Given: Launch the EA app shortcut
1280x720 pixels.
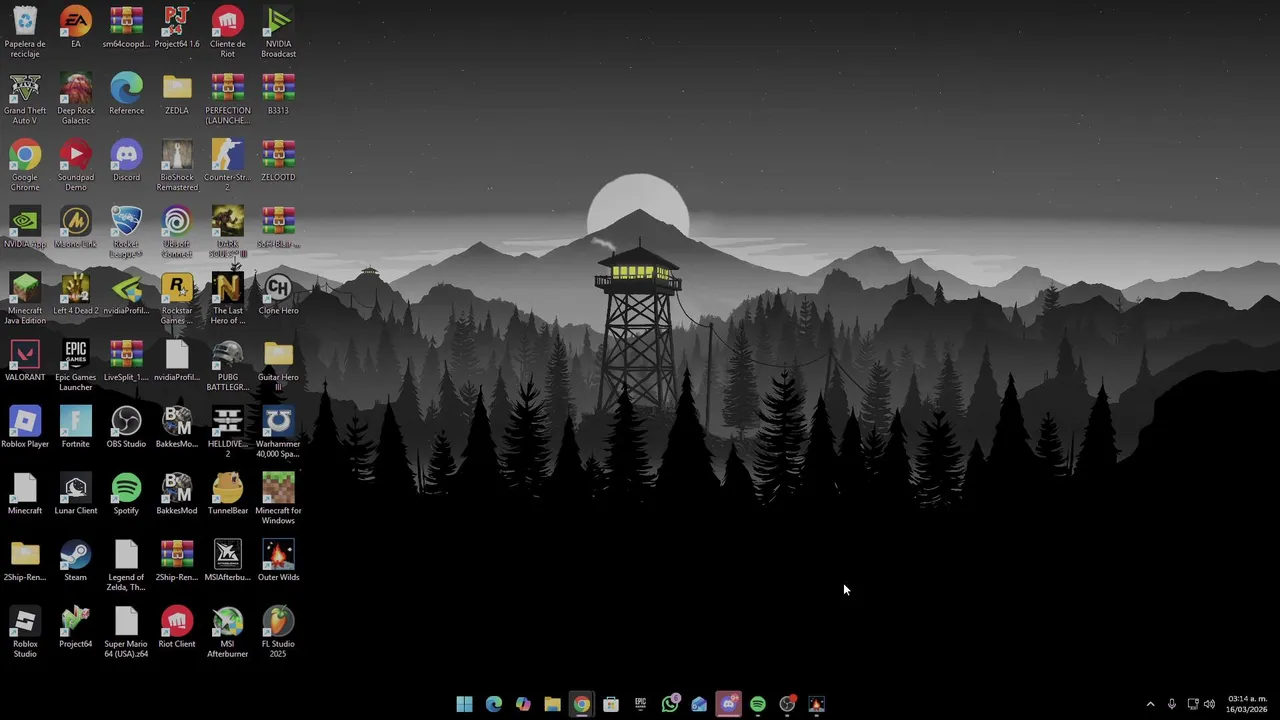Looking at the screenshot, I should [76, 27].
